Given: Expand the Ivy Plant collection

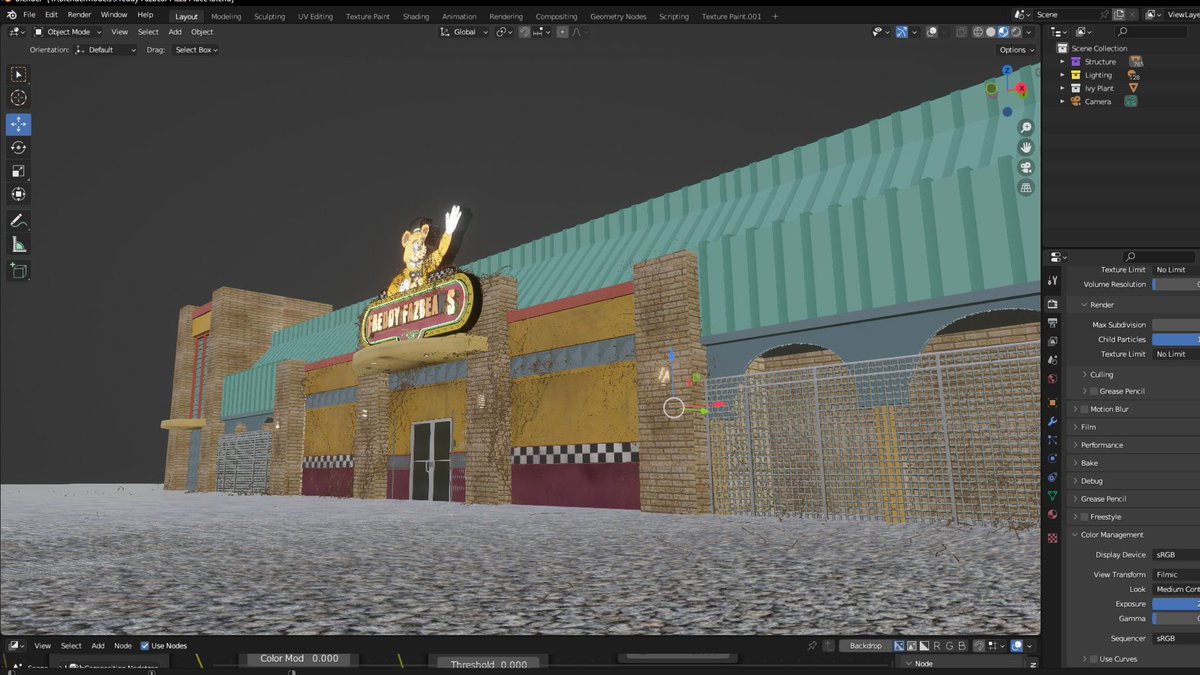Looking at the screenshot, I should click(x=1062, y=88).
